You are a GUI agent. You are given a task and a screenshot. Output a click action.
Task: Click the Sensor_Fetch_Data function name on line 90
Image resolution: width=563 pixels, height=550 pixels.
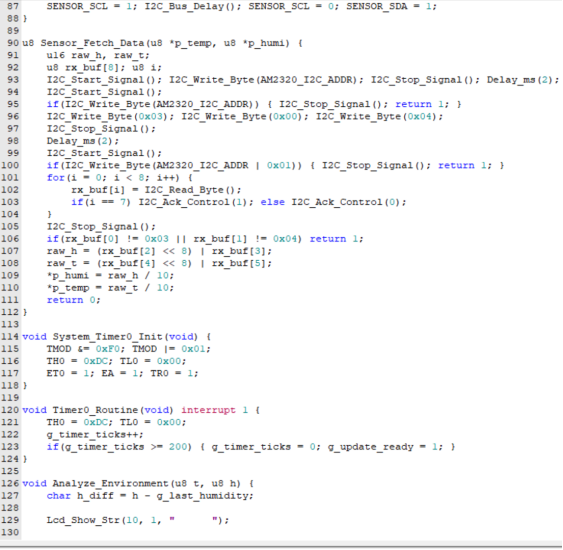(93, 43)
